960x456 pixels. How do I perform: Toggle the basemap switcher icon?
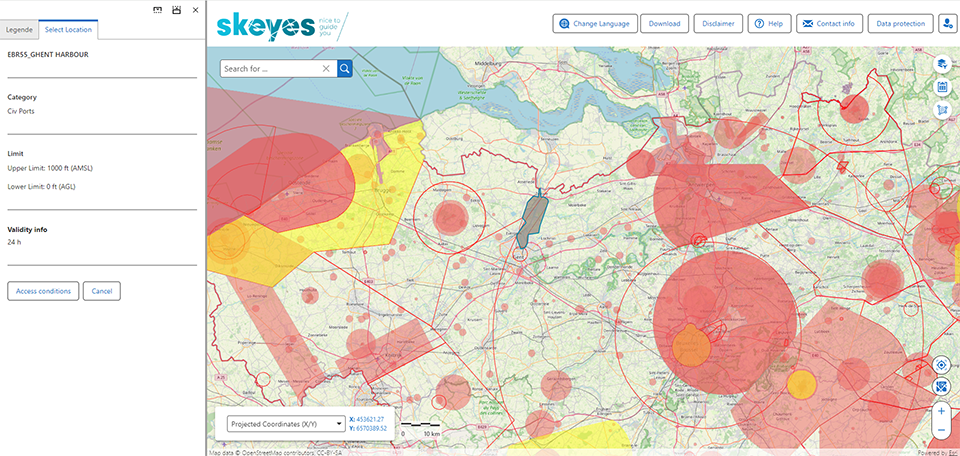(941, 386)
